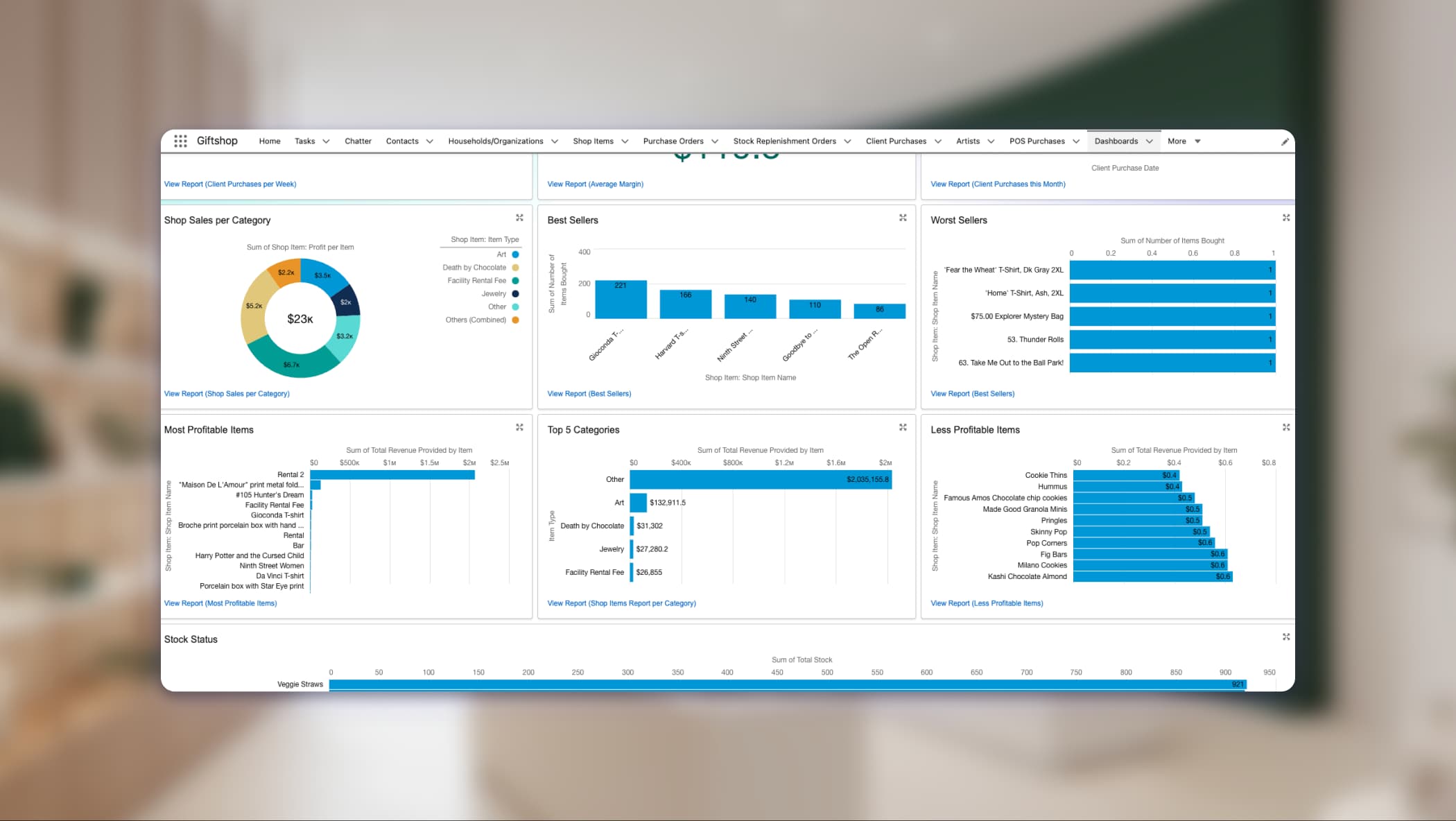Switch to the Home tab
The height and width of the screenshot is (821, 1456).
(270, 141)
